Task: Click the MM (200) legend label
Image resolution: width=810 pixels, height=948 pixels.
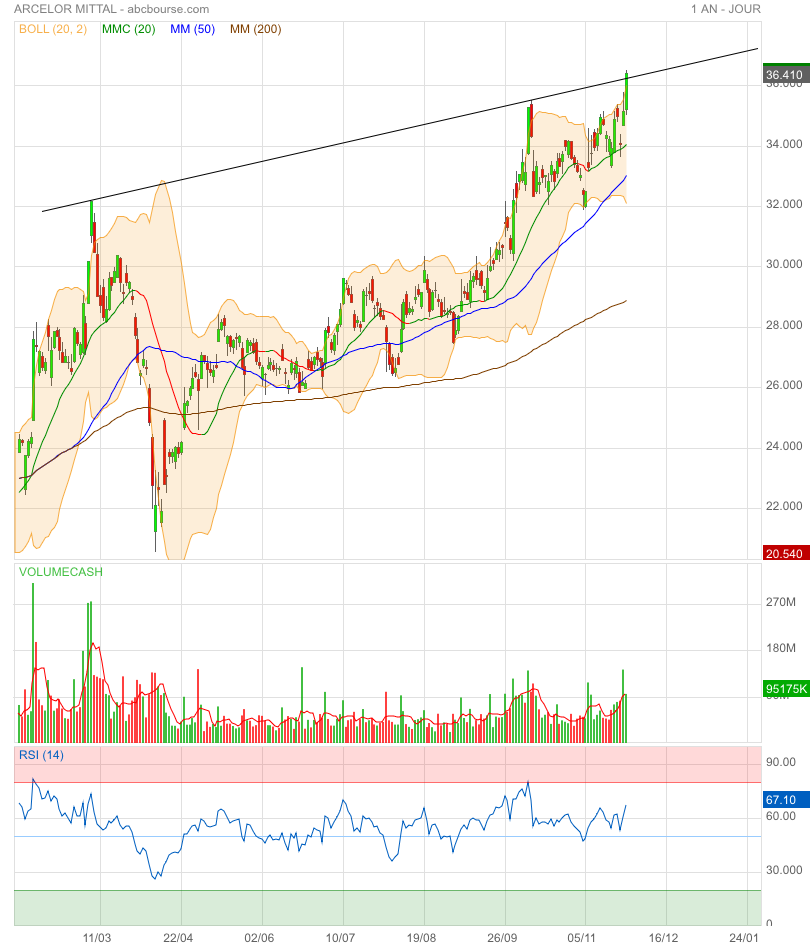Action: click(x=255, y=29)
